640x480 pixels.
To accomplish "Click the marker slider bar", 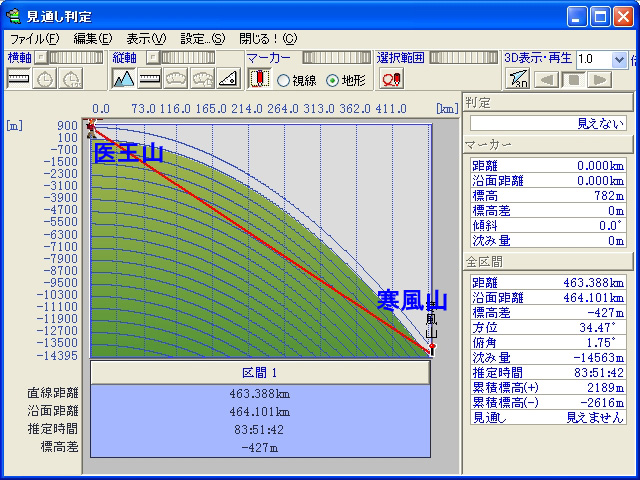I will (x=336, y=58).
